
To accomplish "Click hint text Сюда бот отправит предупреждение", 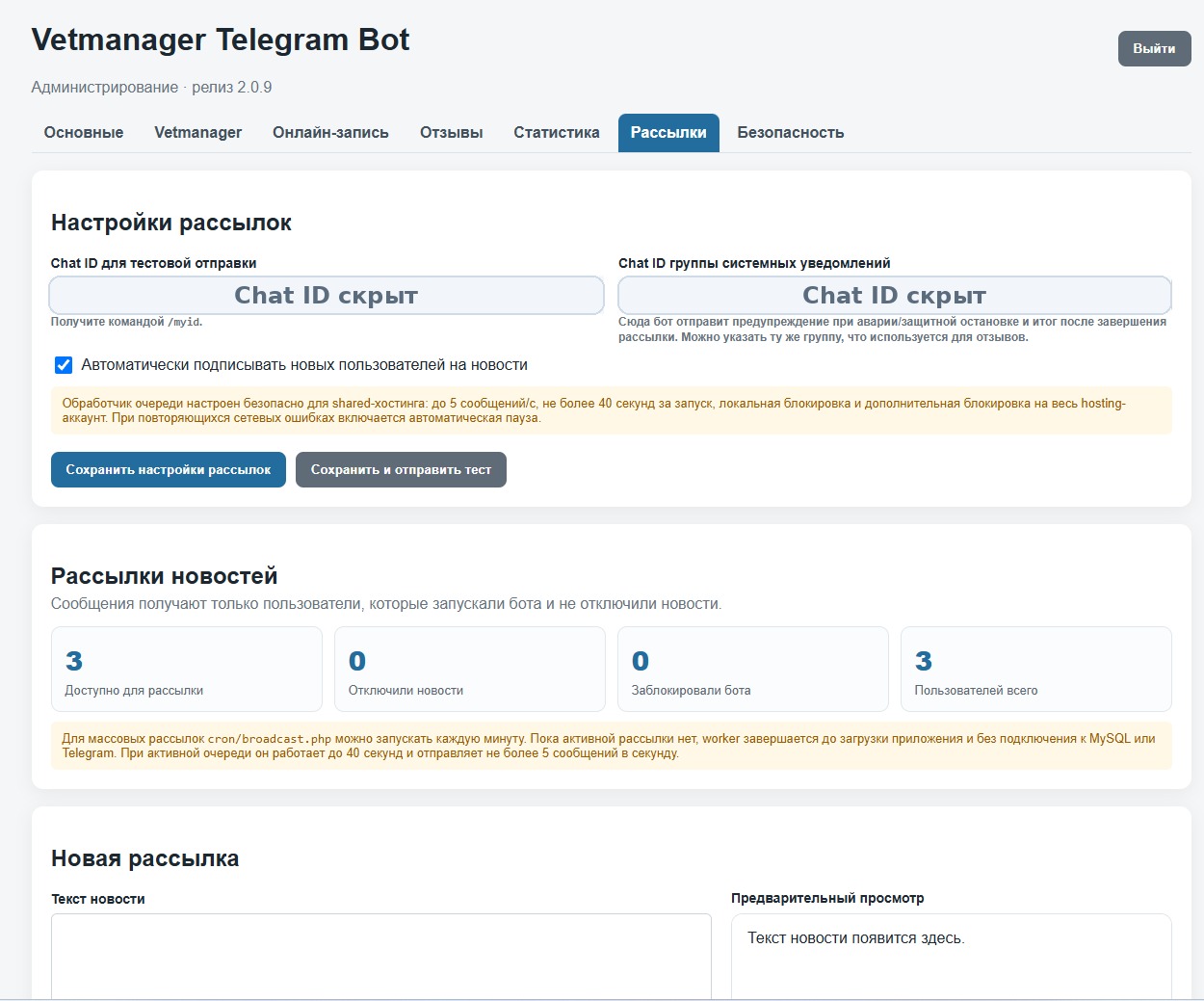I will pyautogui.click(x=892, y=329).
